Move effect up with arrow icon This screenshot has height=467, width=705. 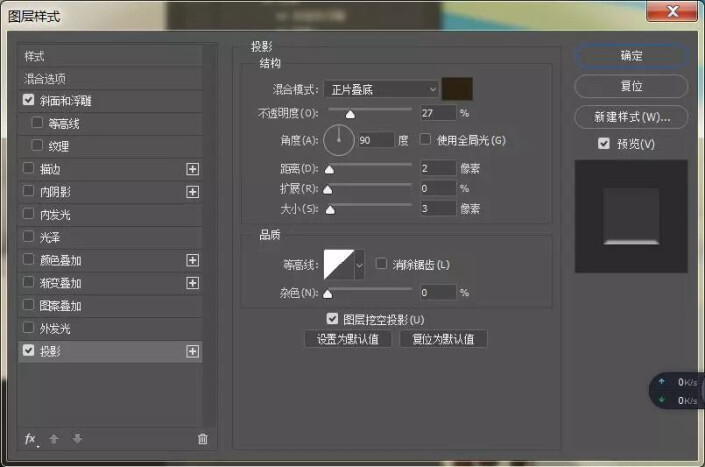[x=55, y=438]
